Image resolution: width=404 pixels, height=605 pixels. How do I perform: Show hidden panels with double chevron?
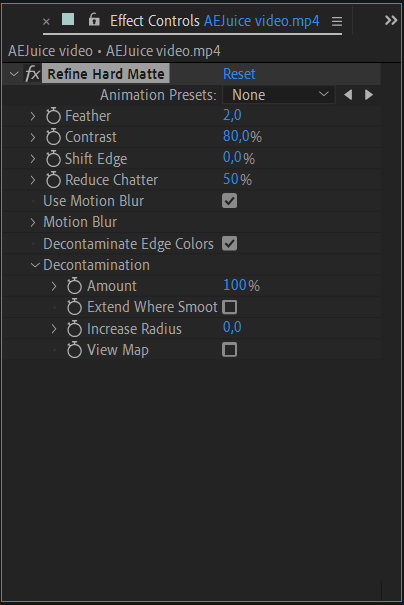pos(391,20)
